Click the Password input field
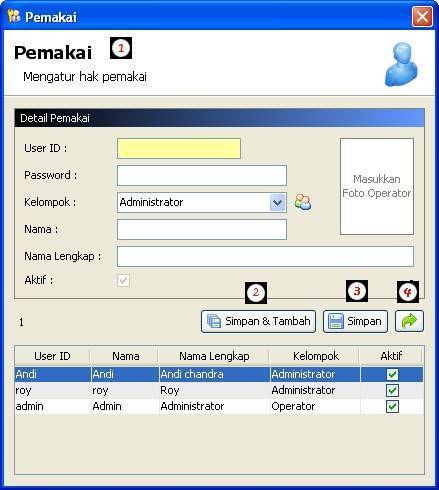The height and width of the screenshot is (490, 439). (x=202, y=175)
